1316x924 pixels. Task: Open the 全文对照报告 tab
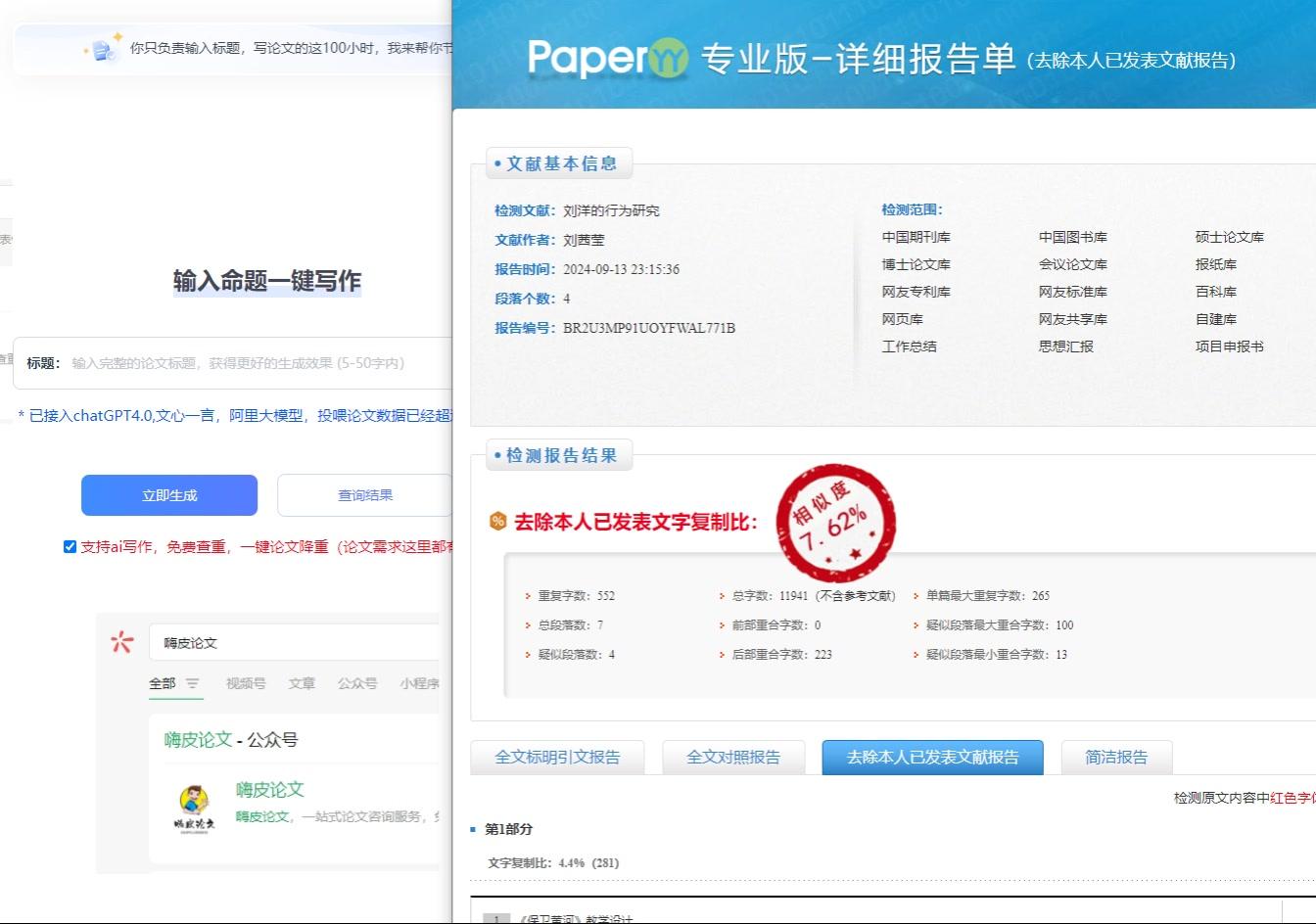pyautogui.click(x=733, y=757)
